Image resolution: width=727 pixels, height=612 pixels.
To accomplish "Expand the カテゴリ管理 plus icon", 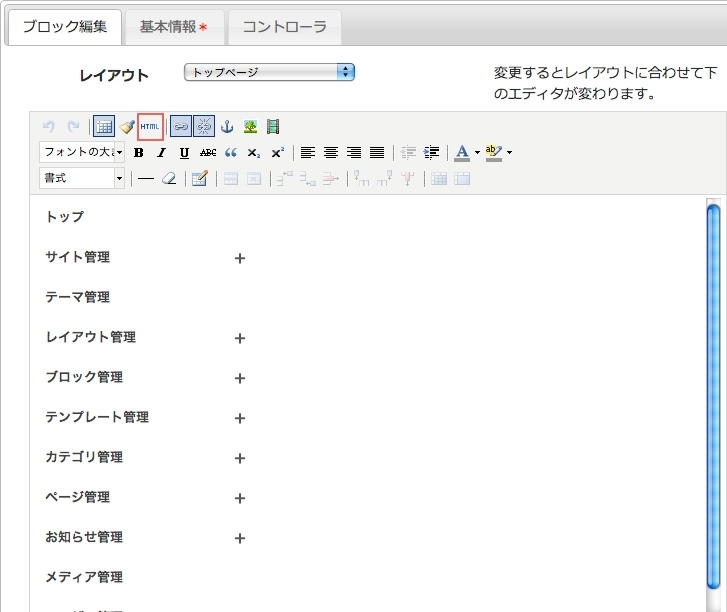I will (240, 459).
